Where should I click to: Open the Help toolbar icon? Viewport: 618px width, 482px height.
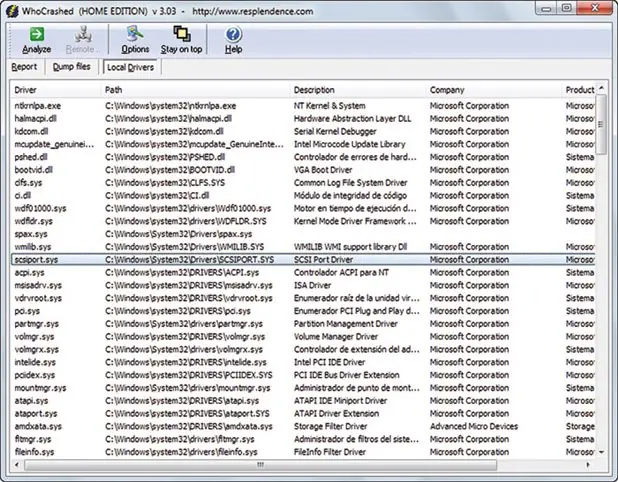pyautogui.click(x=233, y=35)
